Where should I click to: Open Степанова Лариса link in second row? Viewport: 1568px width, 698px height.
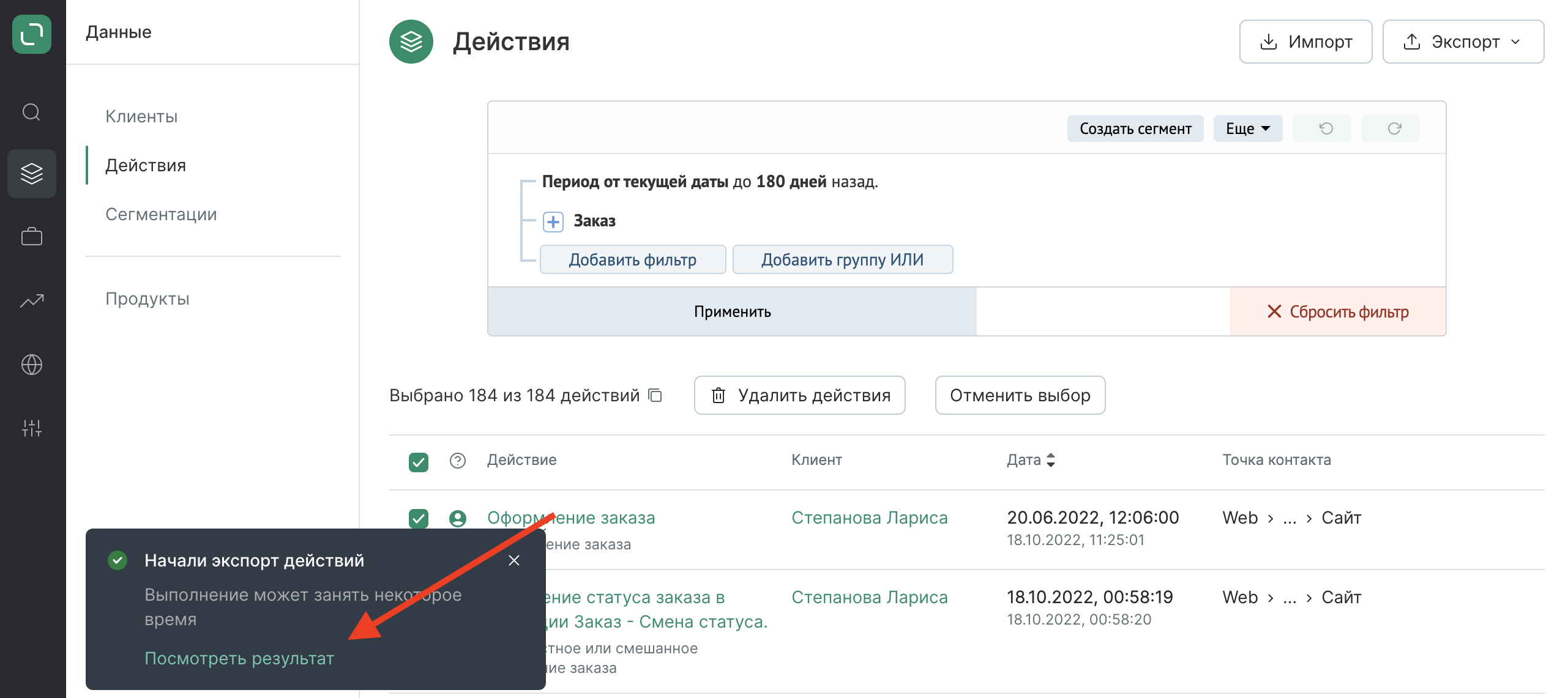click(869, 597)
